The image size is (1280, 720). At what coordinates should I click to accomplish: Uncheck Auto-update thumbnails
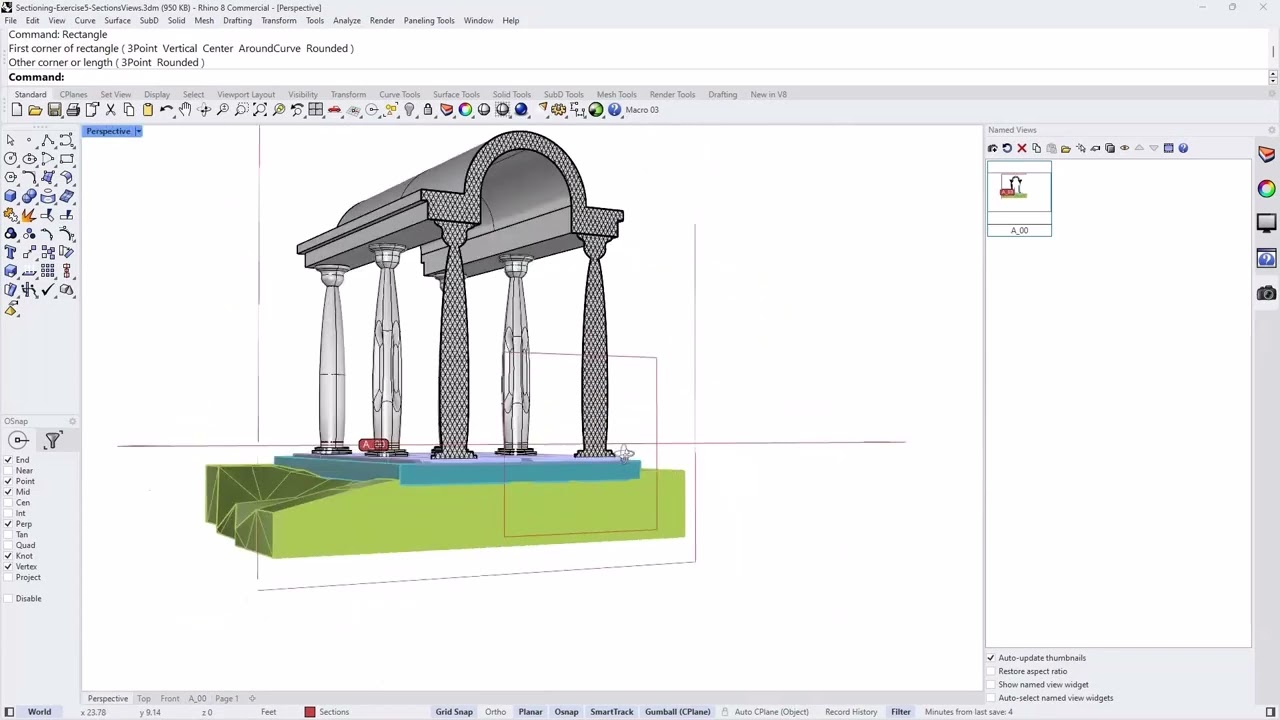click(x=992, y=658)
